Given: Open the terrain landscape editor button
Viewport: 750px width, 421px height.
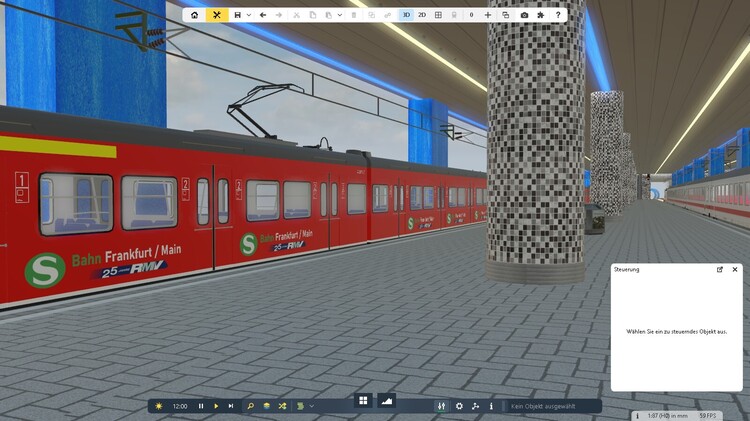Looking at the screenshot, I should coord(386,400).
